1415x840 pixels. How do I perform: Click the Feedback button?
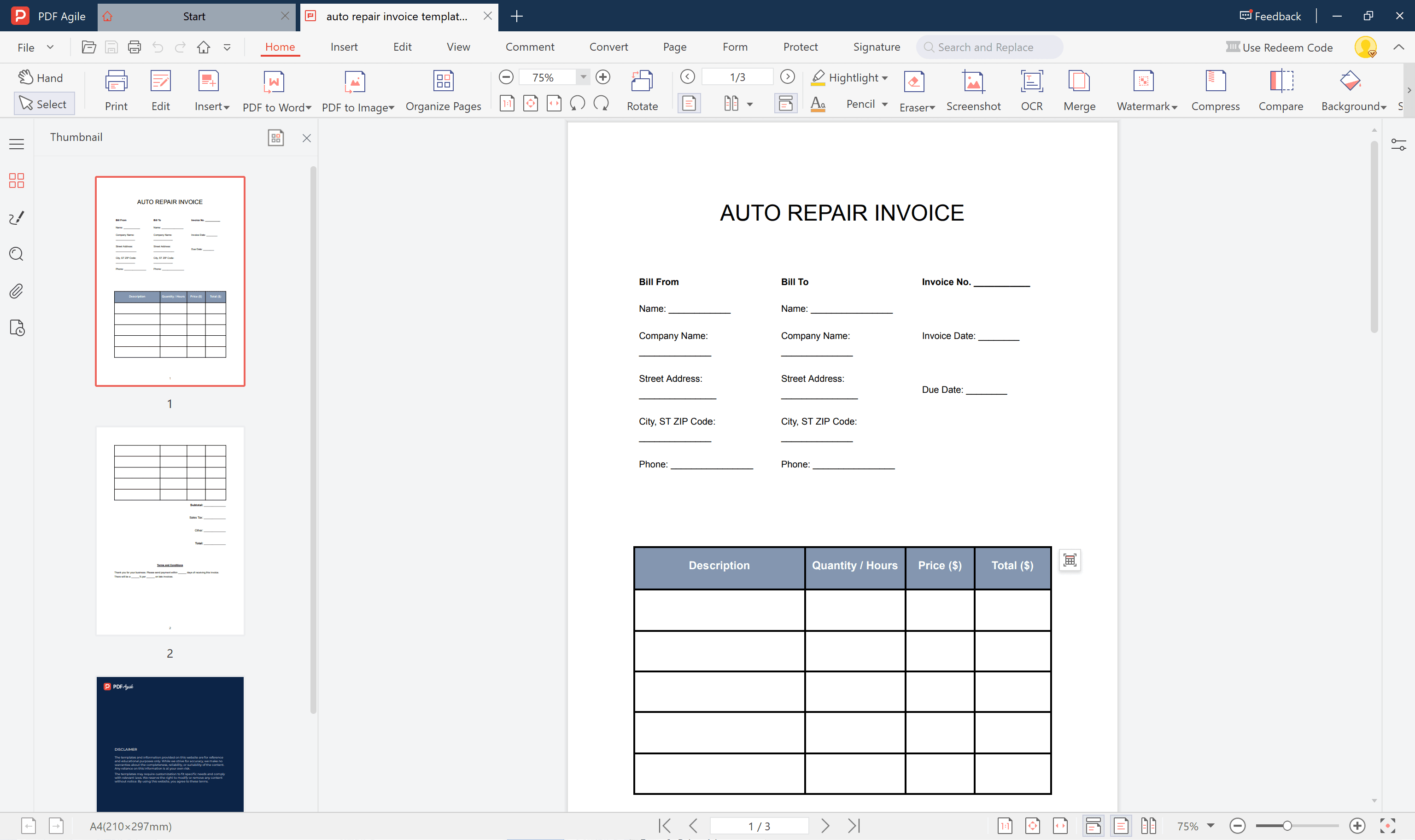(x=1270, y=16)
